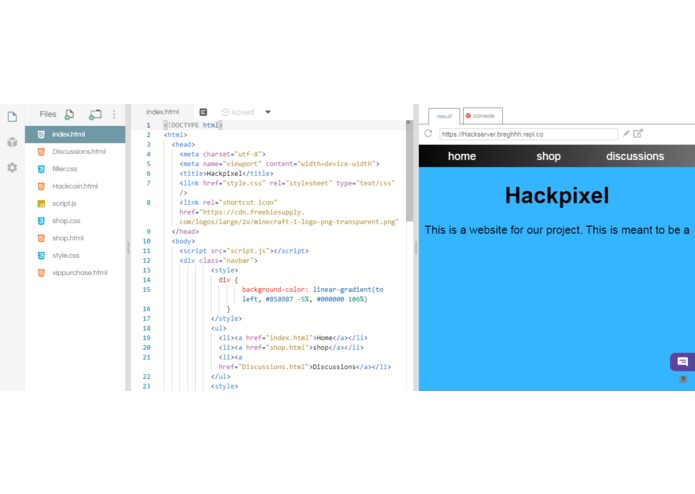Click the help question mark icon
This screenshot has width=695, height=494.
click(x=683, y=379)
